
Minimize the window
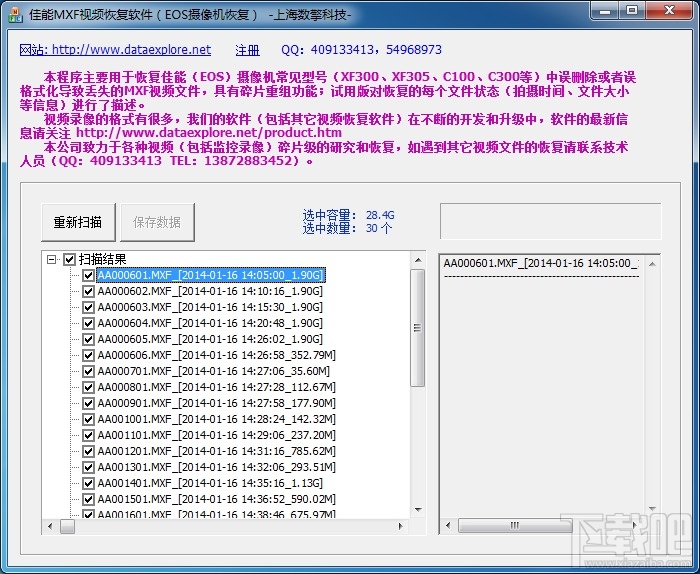point(605,11)
